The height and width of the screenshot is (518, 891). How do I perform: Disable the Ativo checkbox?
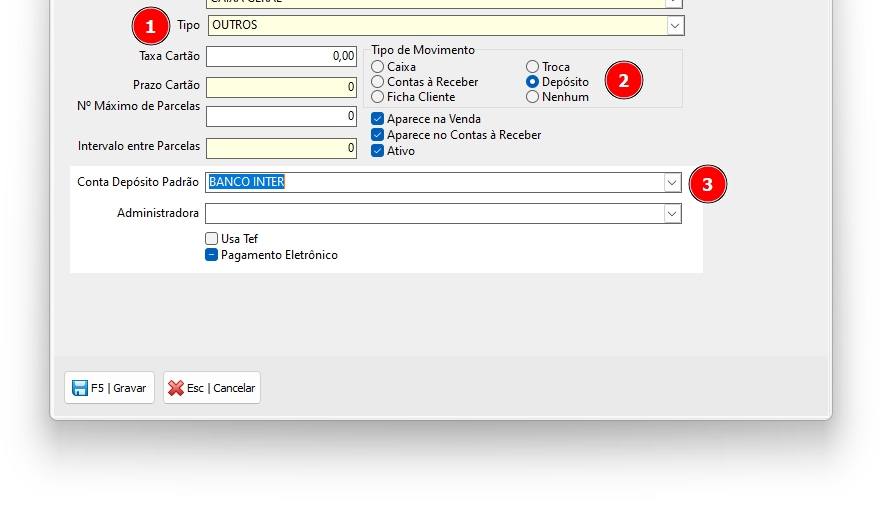tap(377, 151)
